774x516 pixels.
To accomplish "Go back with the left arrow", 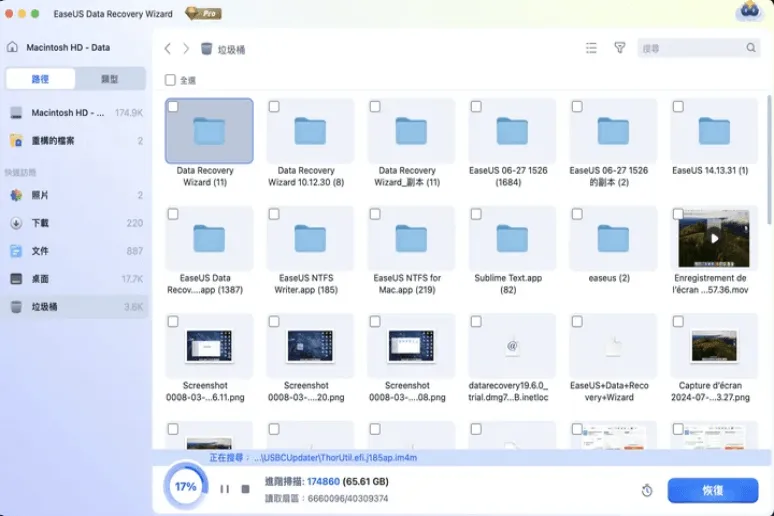I will coord(167,48).
